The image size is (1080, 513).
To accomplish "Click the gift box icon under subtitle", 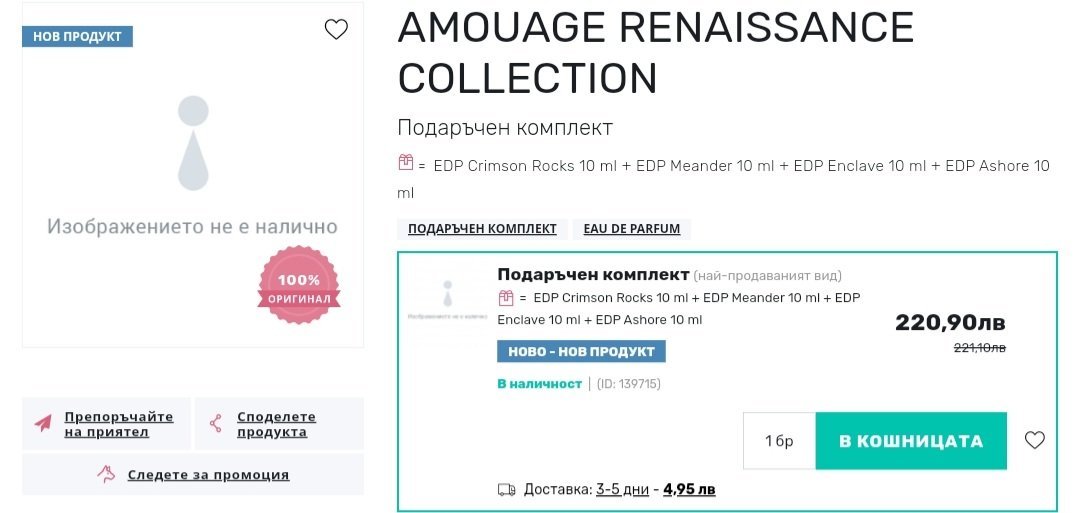I will point(406,162).
